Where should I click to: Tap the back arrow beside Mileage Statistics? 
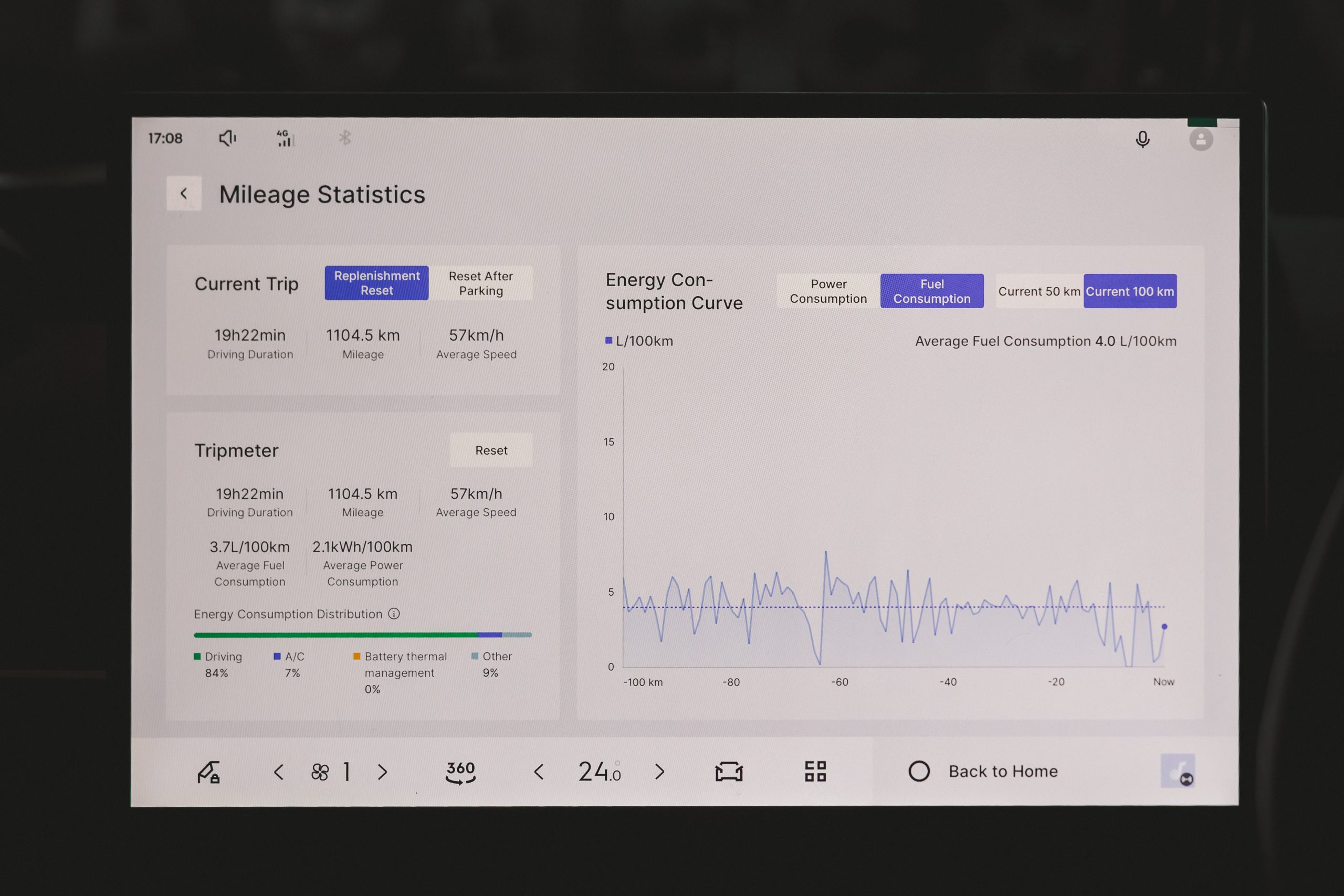183,194
